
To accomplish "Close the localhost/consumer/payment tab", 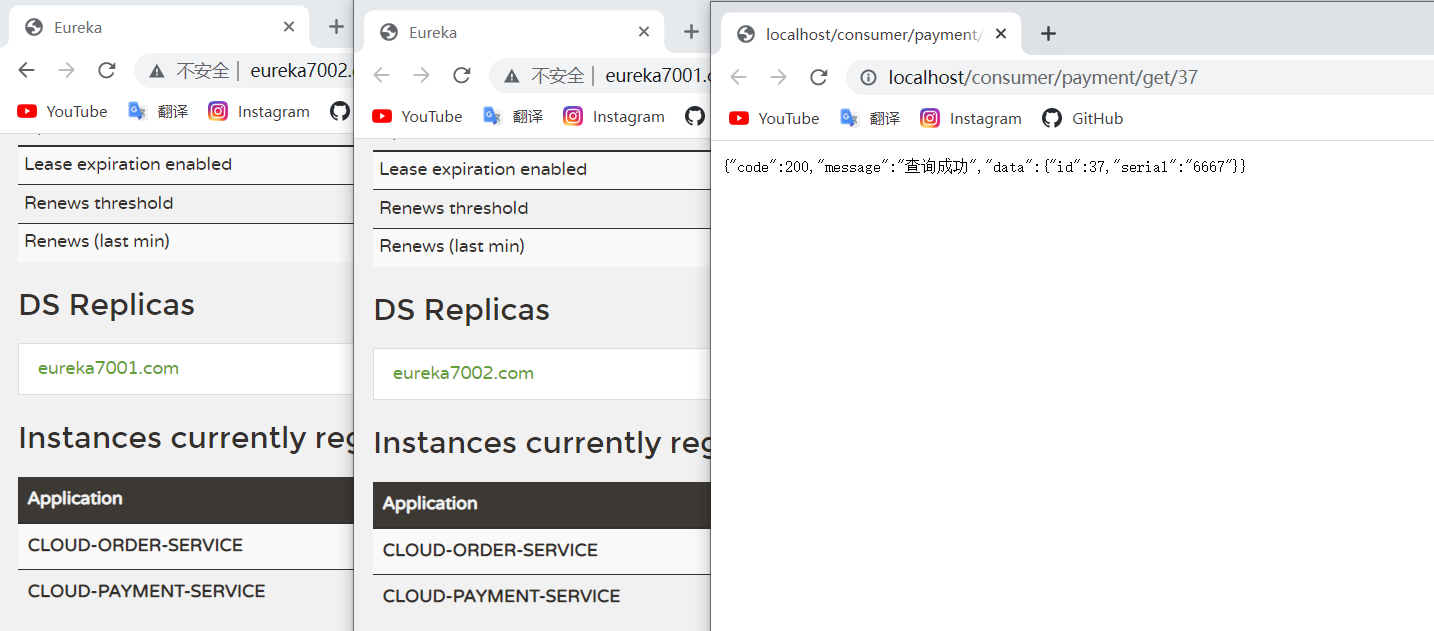I will pyautogui.click(x=1001, y=34).
